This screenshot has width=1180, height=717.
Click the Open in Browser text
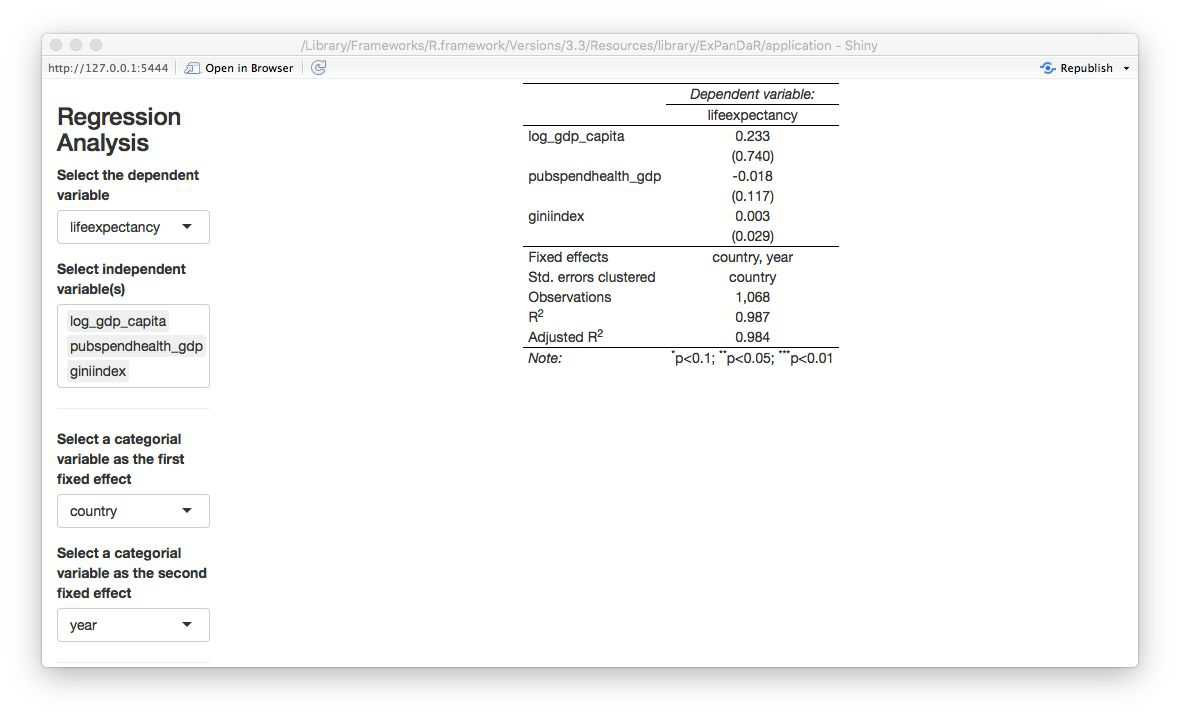pyautogui.click(x=249, y=68)
